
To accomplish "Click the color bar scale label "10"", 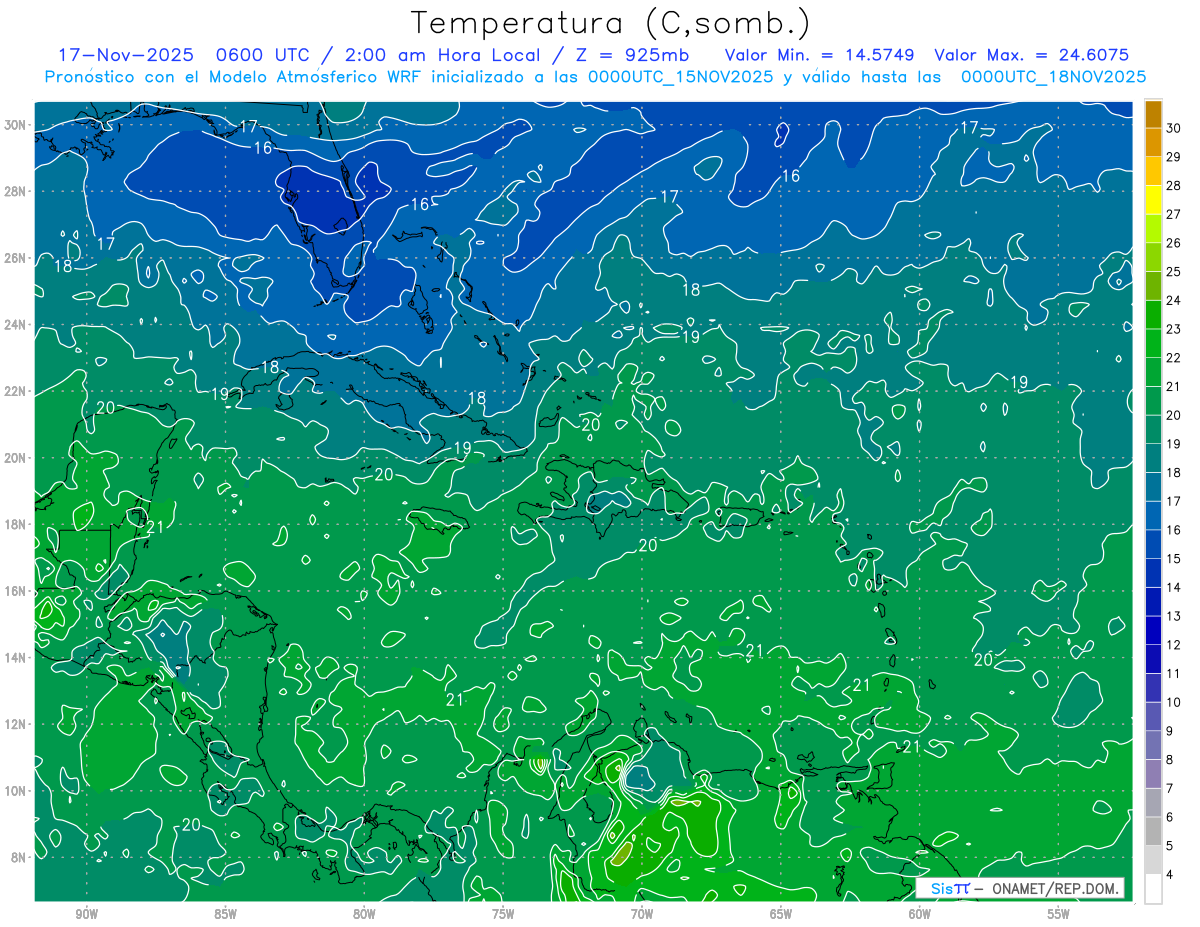I will point(1173,702).
